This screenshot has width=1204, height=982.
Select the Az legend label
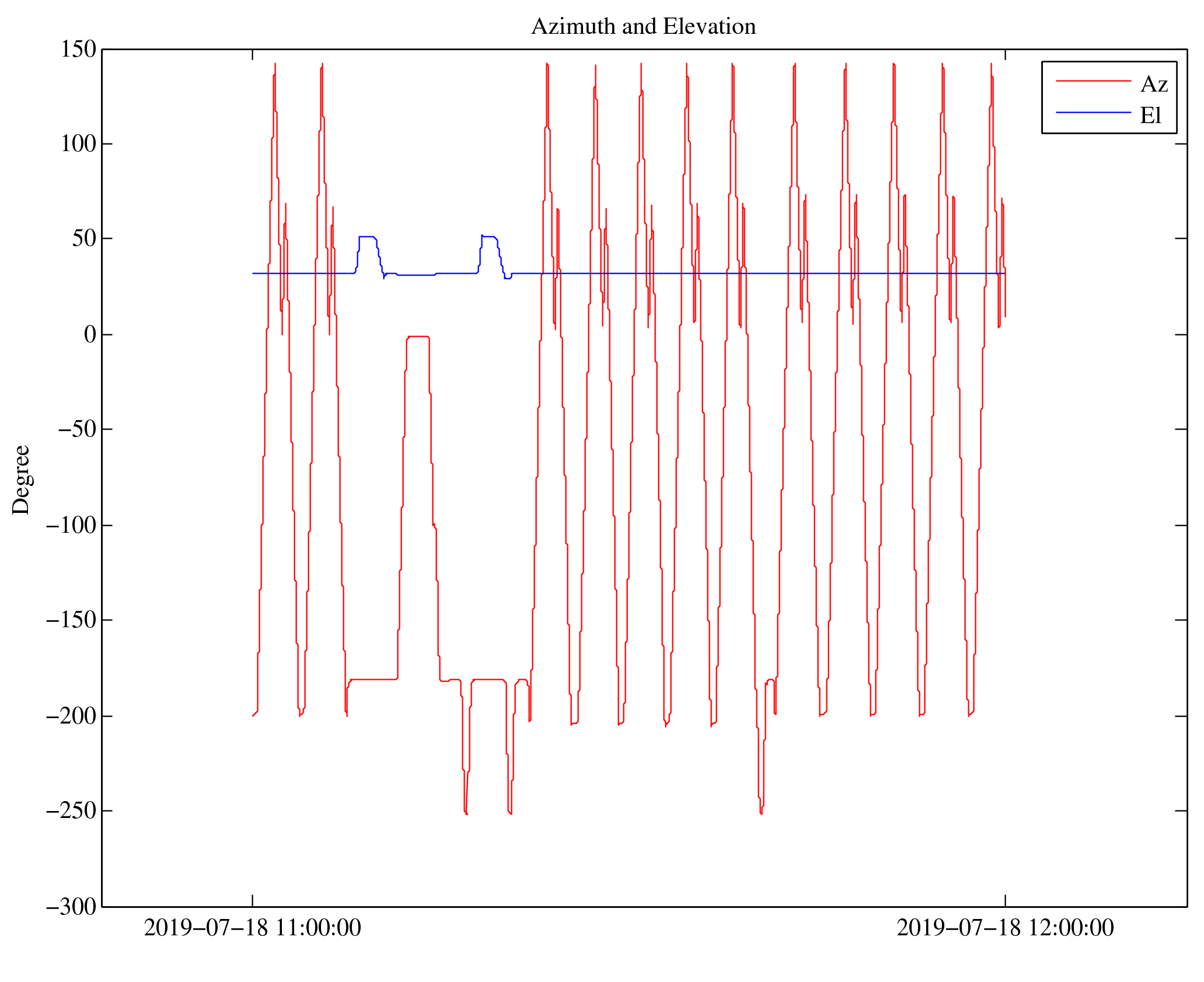point(1154,85)
